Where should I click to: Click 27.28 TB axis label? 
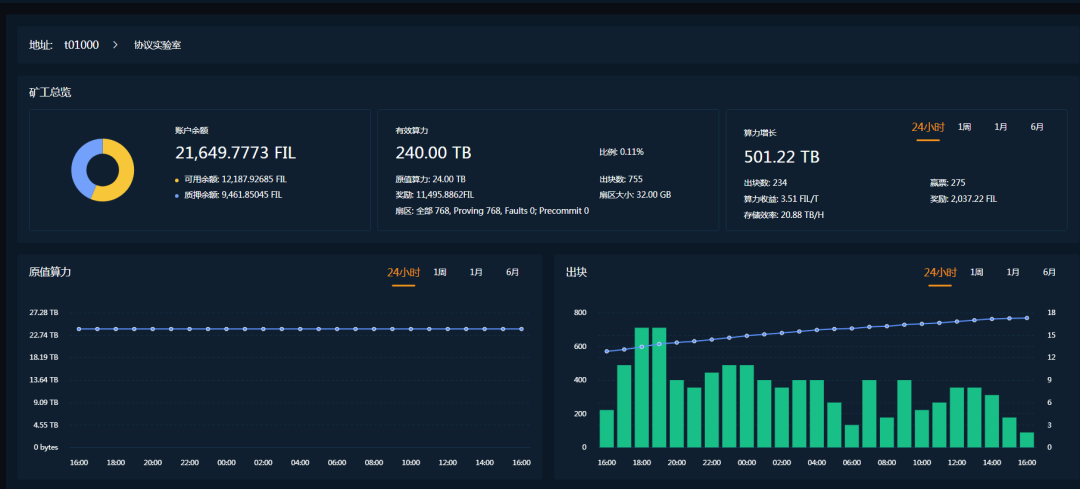[x=43, y=313]
